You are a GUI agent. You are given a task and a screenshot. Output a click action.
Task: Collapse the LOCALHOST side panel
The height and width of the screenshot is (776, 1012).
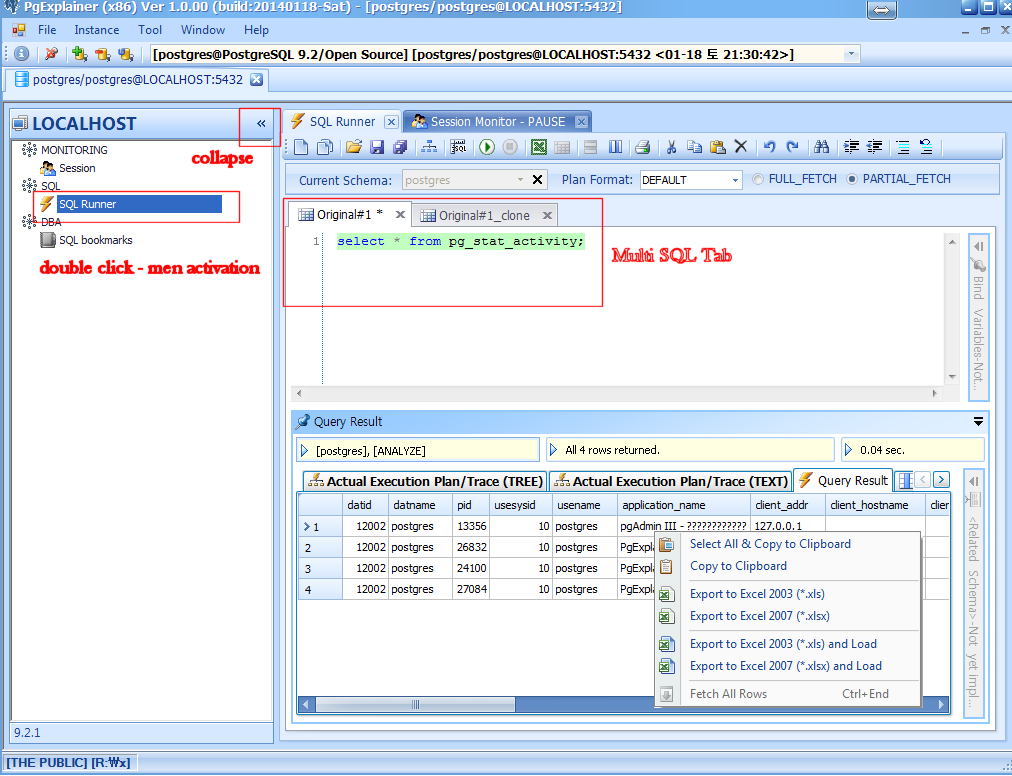tap(261, 123)
